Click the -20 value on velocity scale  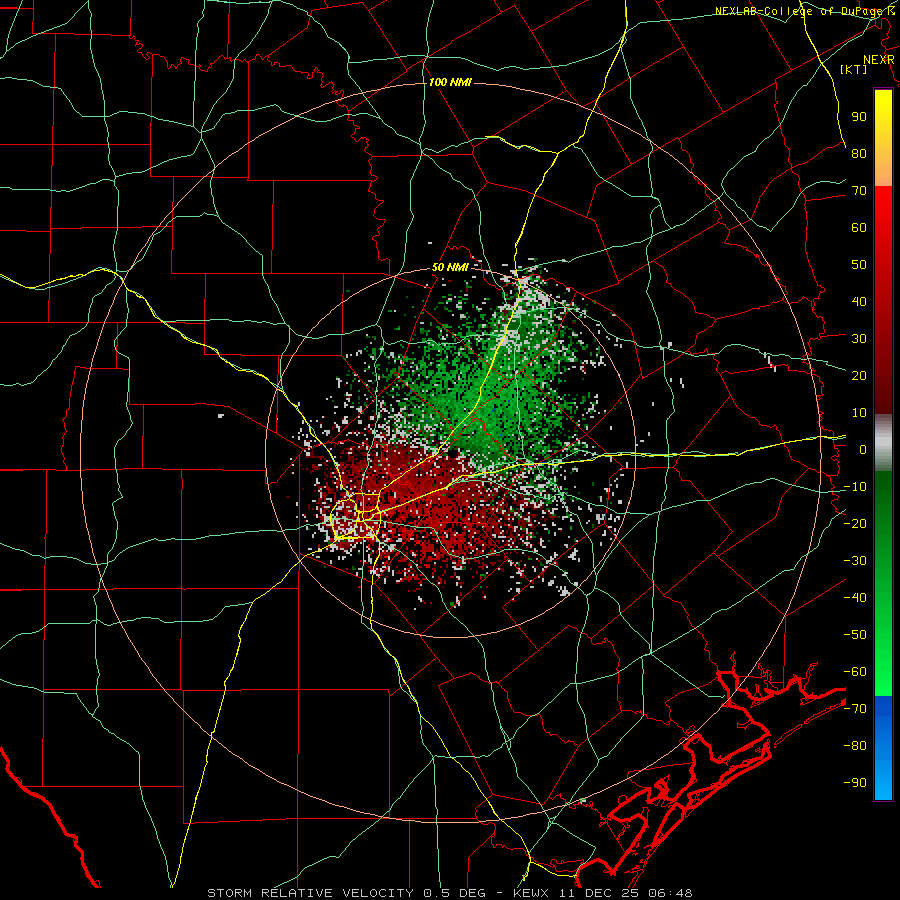(x=855, y=523)
